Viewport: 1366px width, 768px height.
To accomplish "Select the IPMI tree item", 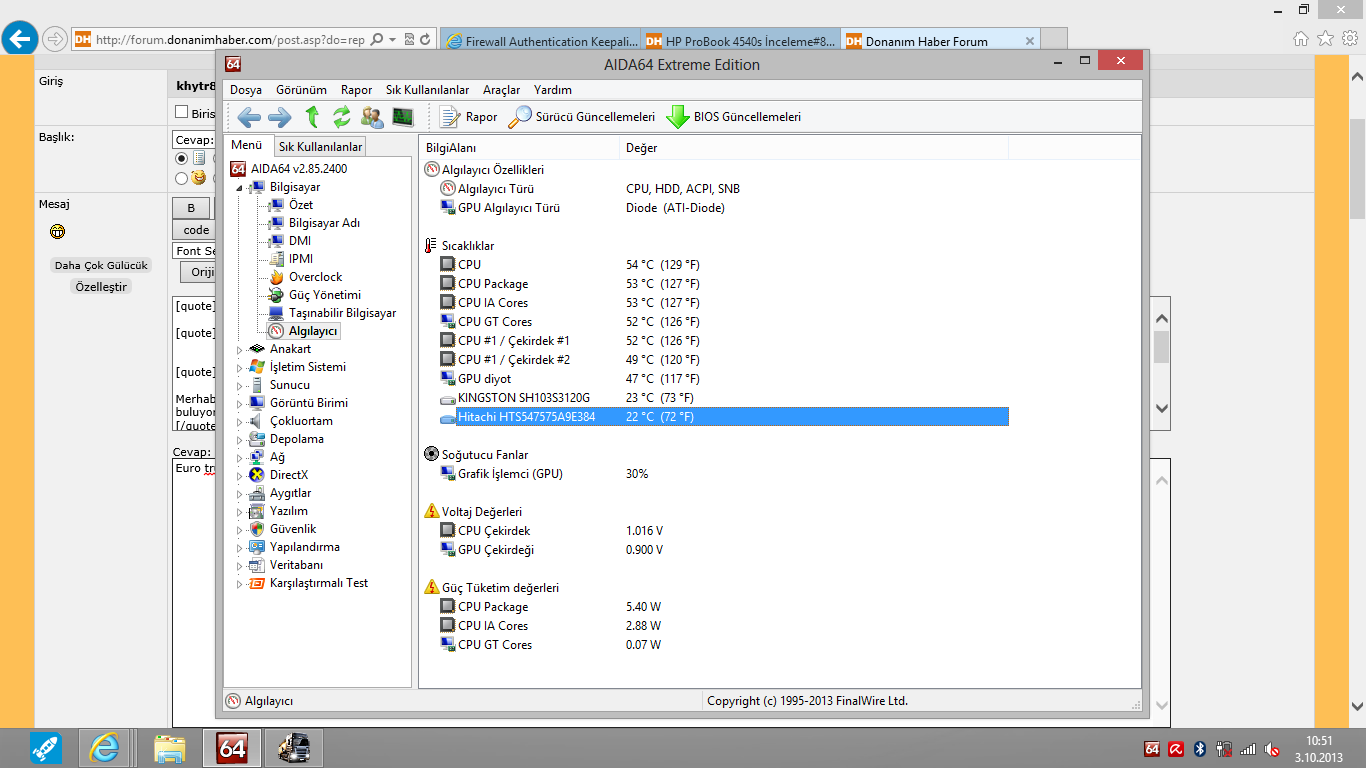I will click(x=301, y=259).
